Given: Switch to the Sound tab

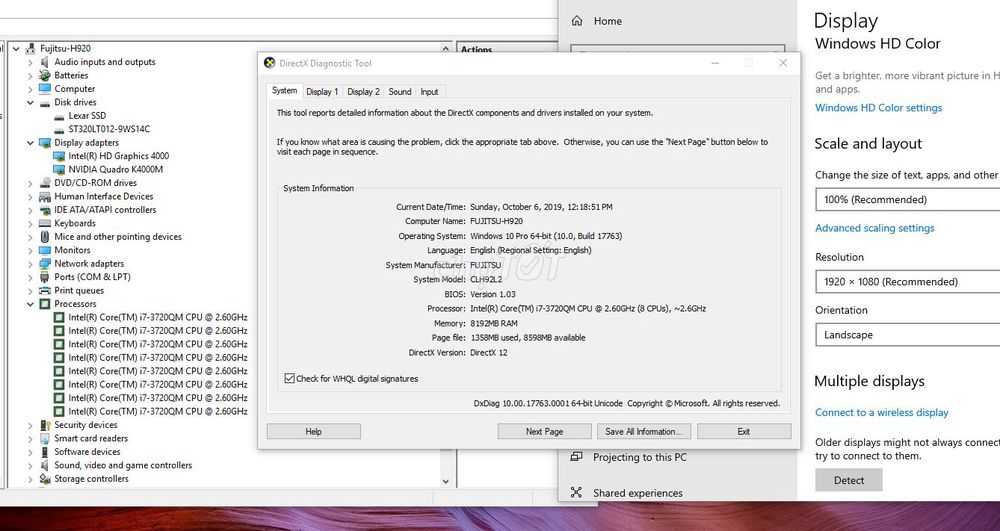Looking at the screenshot, I should coord(400,92).
